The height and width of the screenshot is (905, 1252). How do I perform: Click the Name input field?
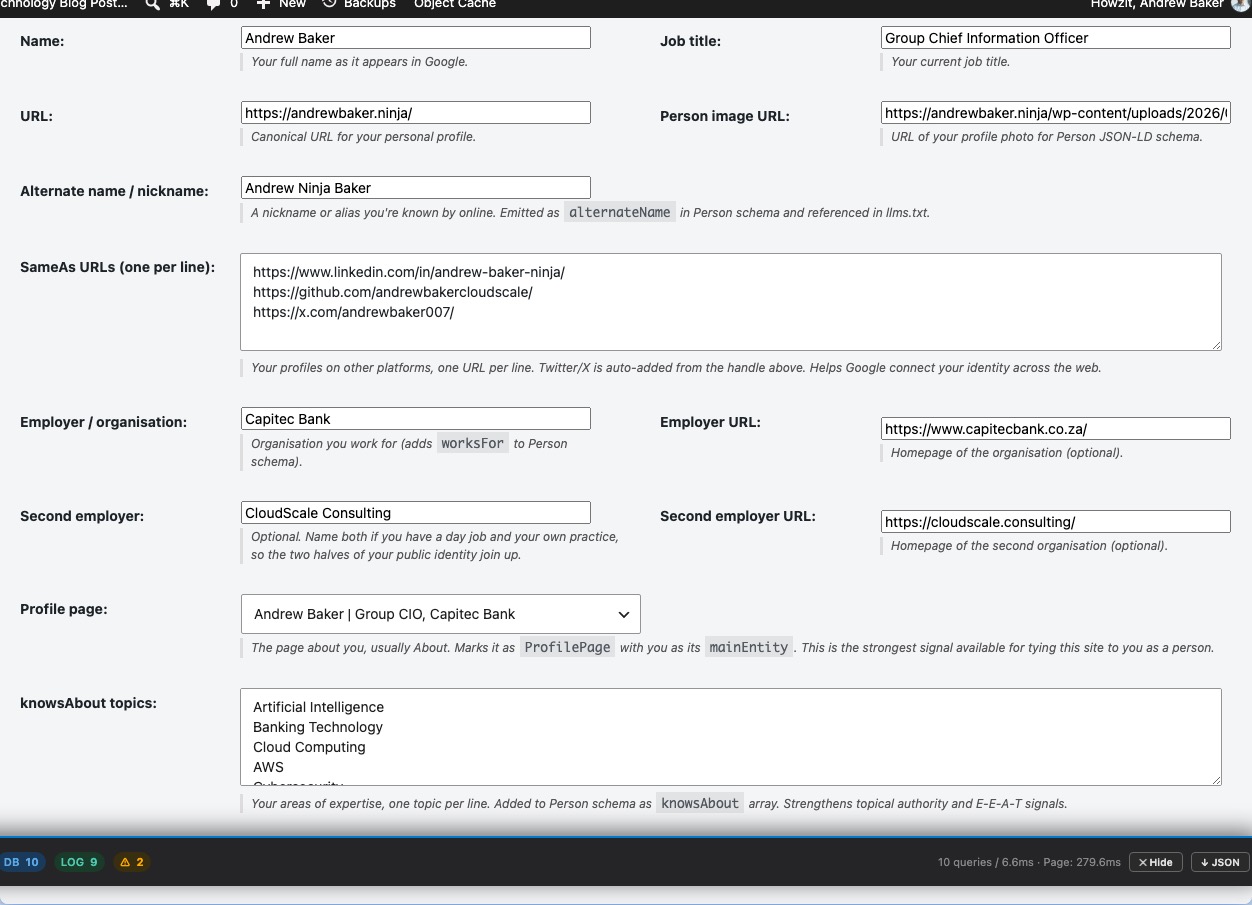tap(416, 38)
